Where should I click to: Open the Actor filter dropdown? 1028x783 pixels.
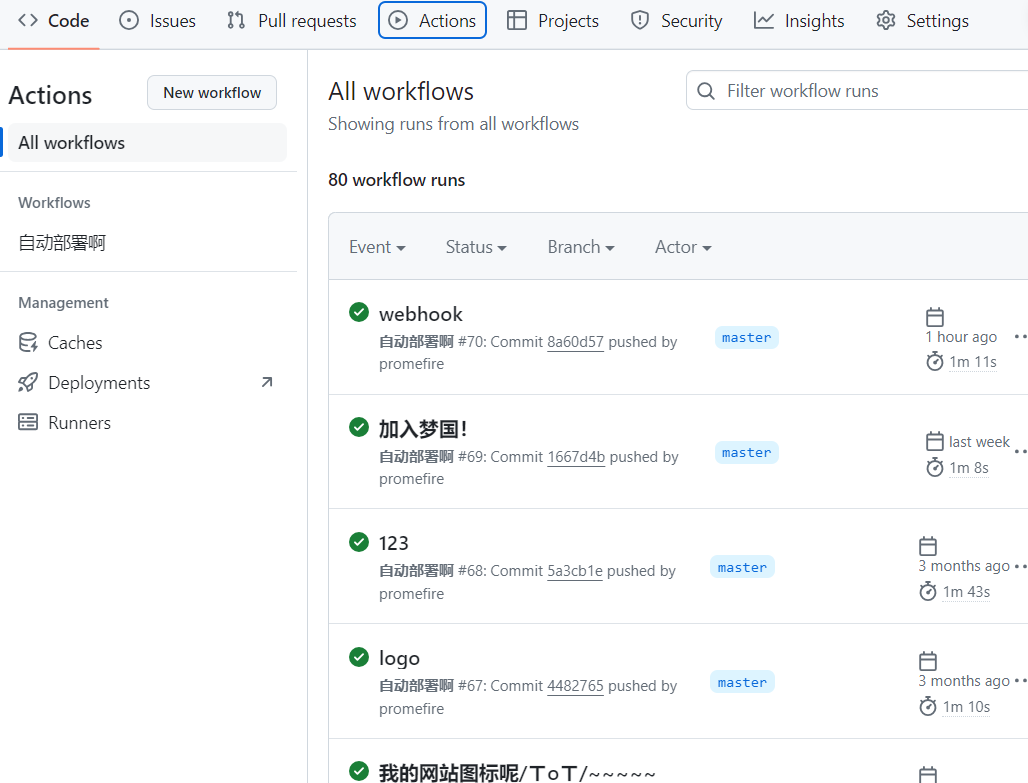[683, 247]
